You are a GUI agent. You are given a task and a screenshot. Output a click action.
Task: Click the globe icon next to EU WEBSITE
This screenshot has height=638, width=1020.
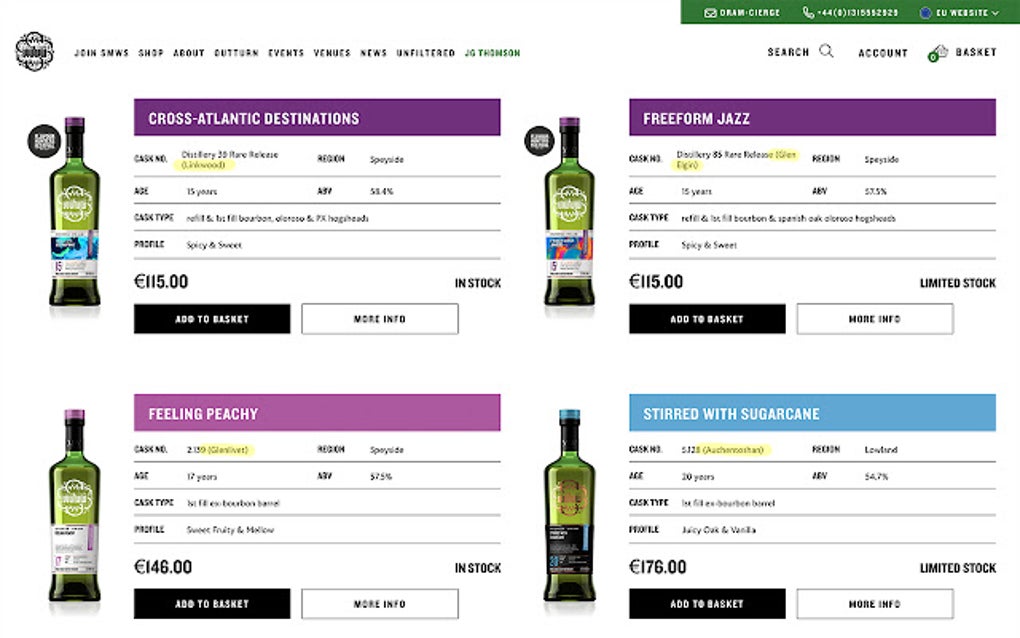pos(927,13)
